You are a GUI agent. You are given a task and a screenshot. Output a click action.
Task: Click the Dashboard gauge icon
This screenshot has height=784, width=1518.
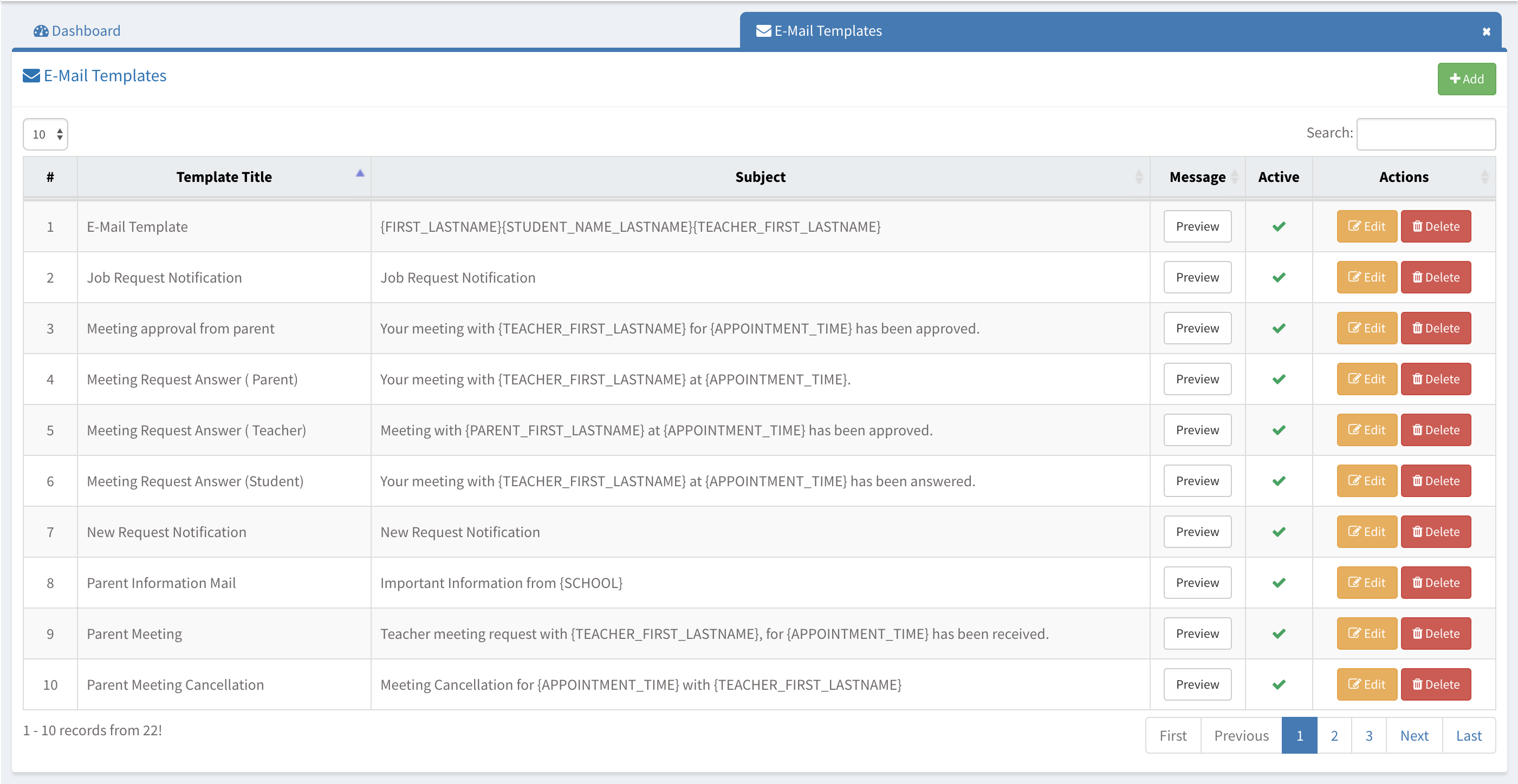41,31
